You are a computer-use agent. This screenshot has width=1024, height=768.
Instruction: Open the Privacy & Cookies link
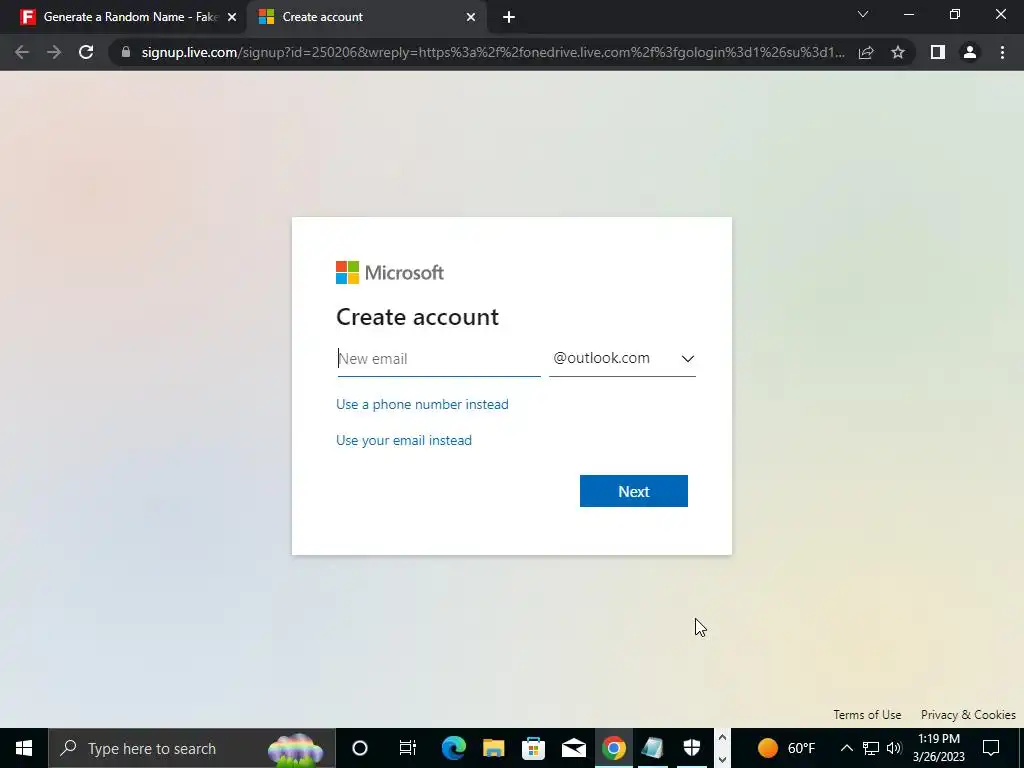pyautogui.click(x=968, y=714)
